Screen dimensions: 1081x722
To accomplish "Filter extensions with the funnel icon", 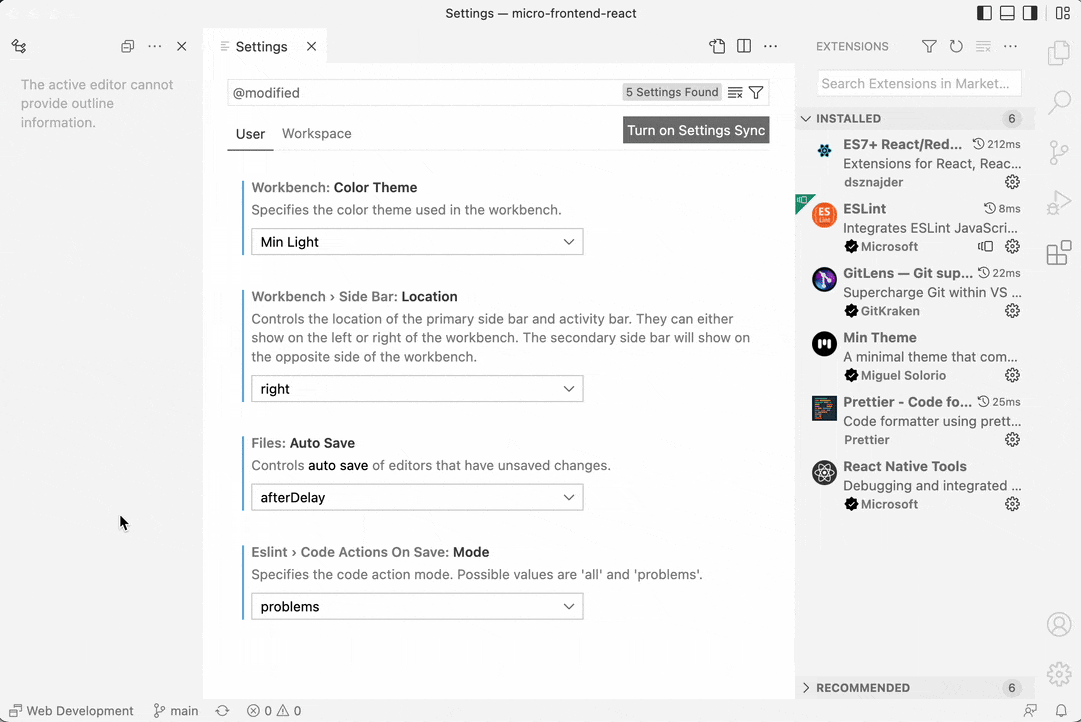I will coord(929,46).
